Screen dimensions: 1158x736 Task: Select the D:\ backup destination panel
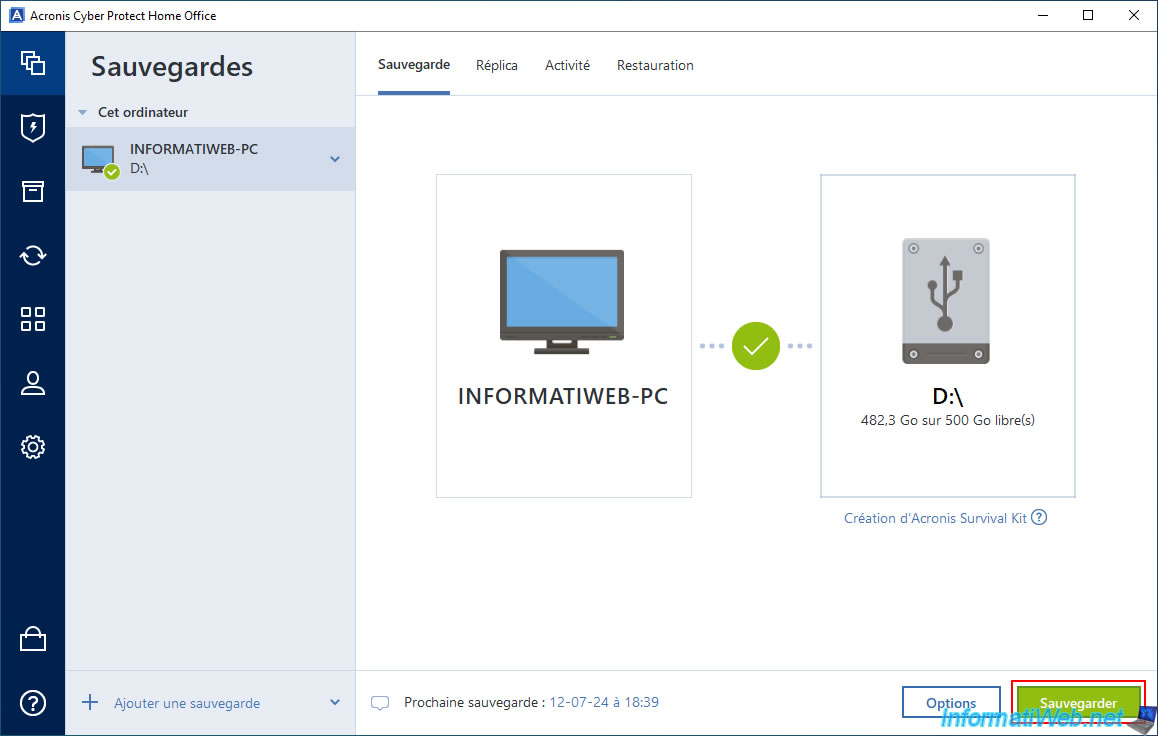point(948,336)
